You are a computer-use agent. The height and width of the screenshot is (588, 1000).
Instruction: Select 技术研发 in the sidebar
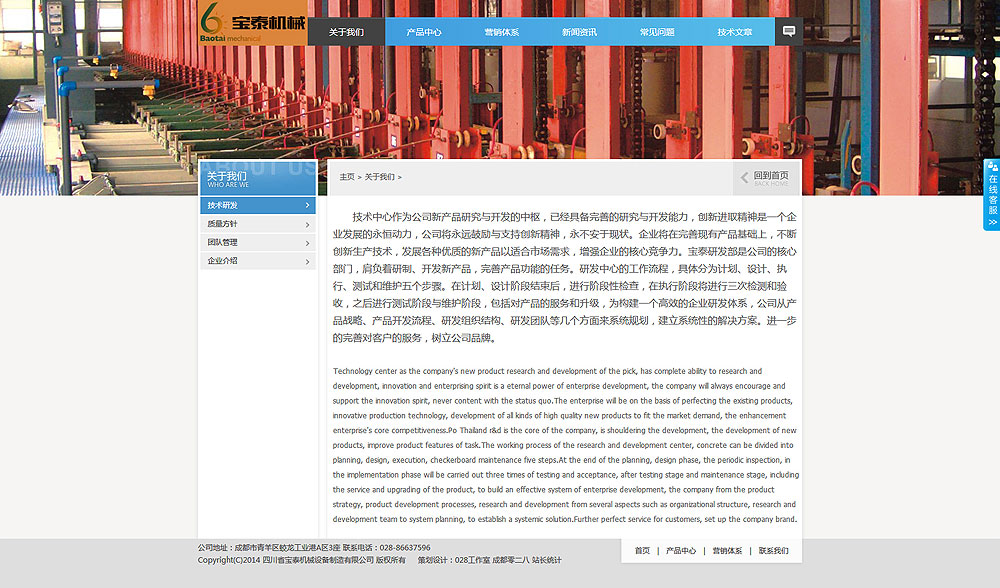pos(258,205)
